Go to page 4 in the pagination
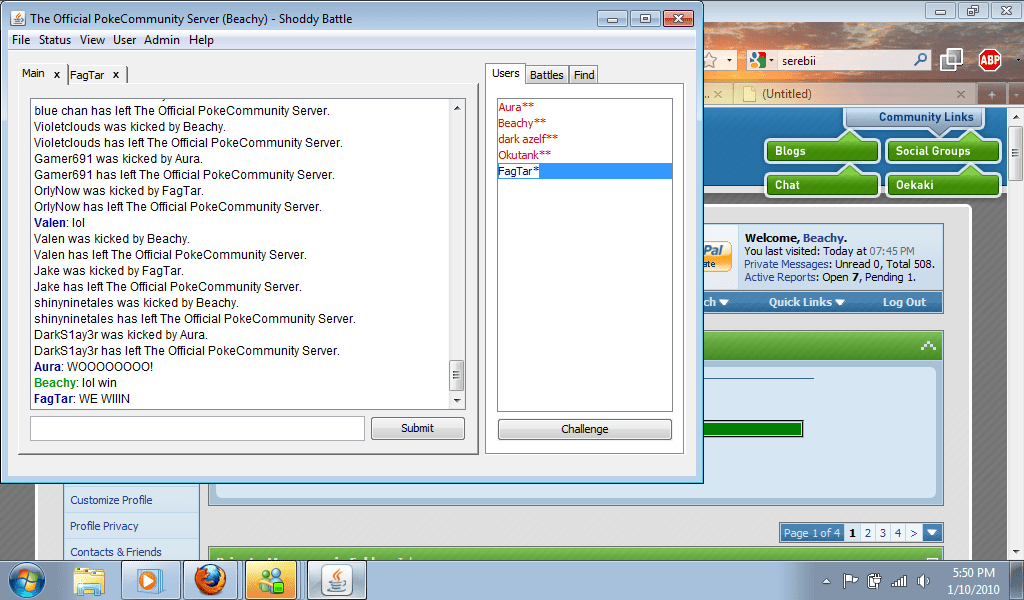Image resolution: width=1024 pixels, height=600 pixels. 898,533
